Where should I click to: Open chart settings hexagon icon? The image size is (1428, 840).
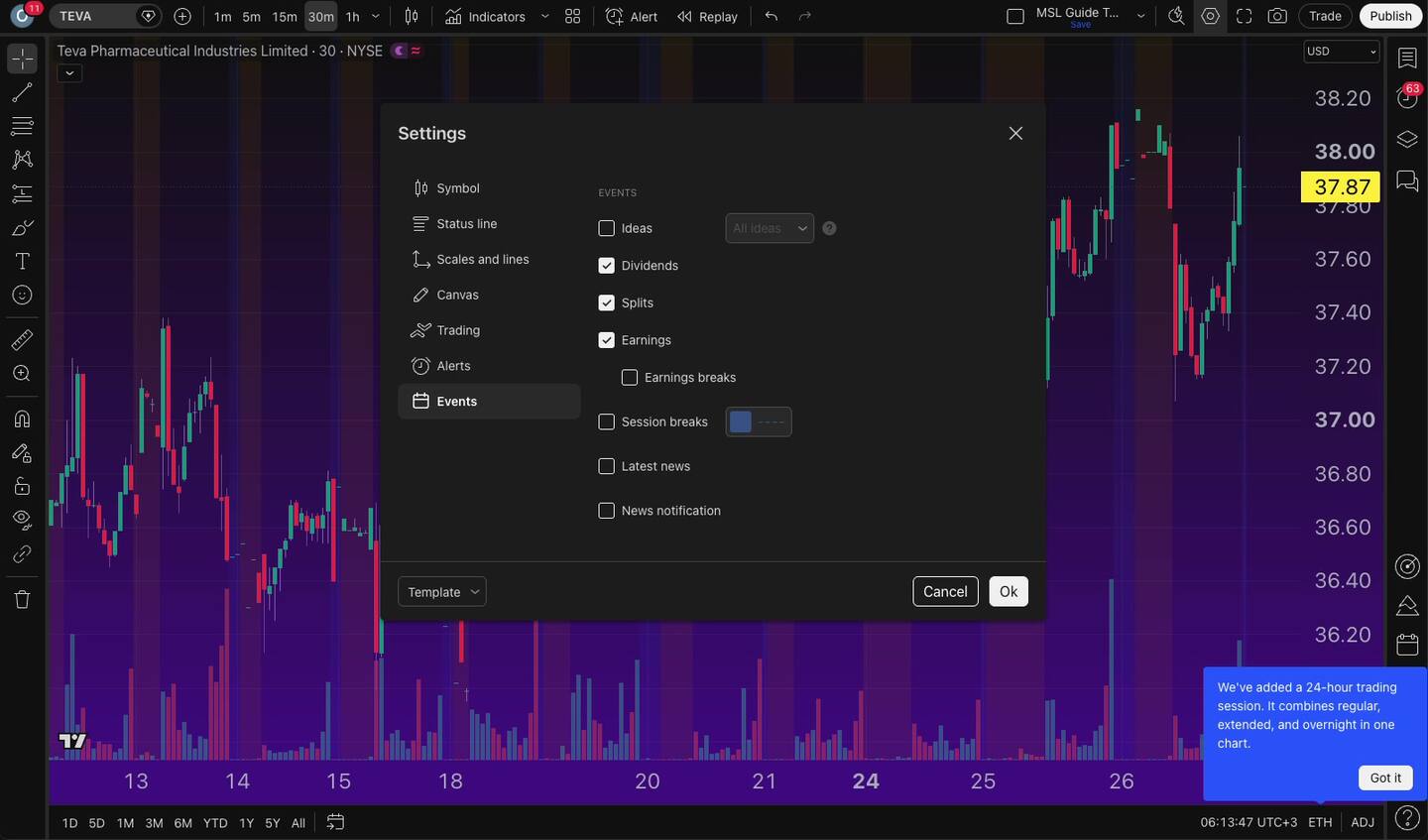(1210, 16)
